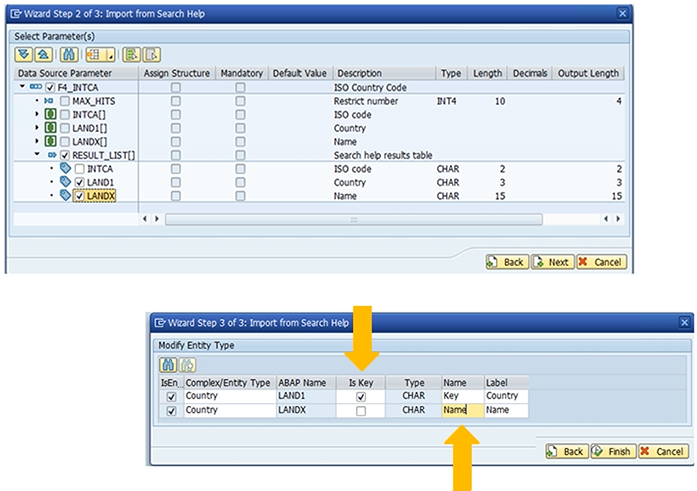Enable Is Key for the LANDX row
697x491 pixels.
pyautogui.click(x=361, y=411)
